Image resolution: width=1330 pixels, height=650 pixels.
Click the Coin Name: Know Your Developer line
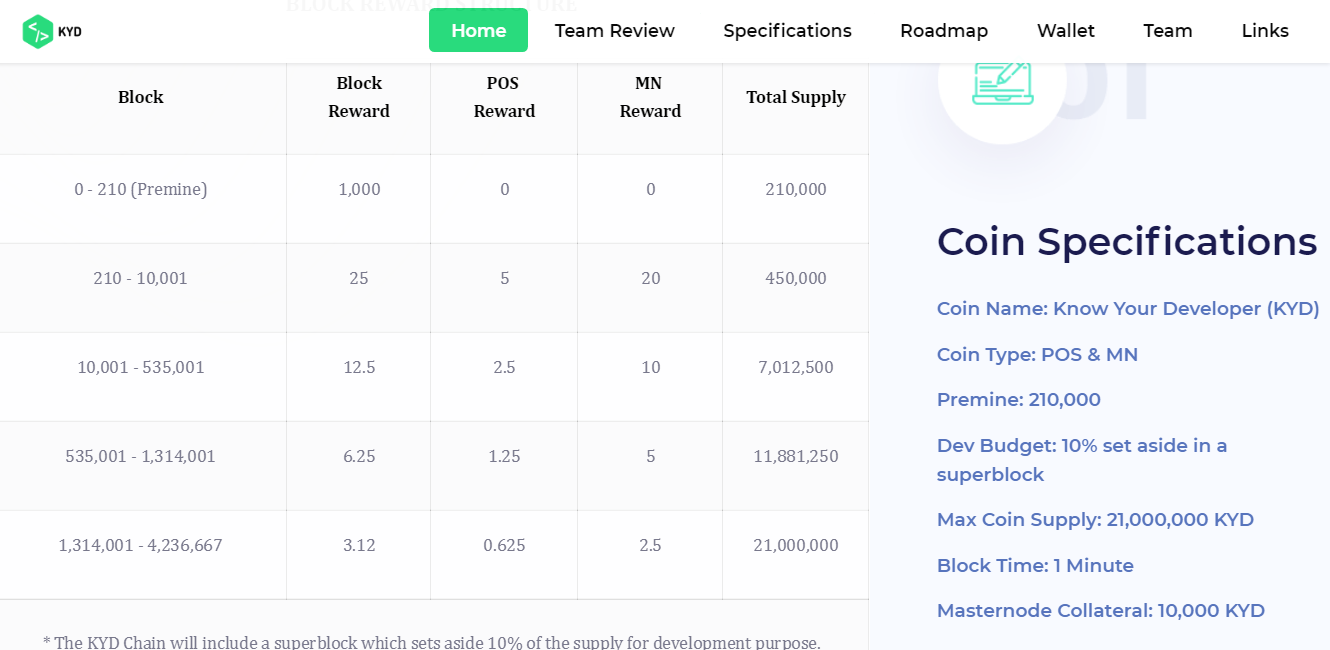[x=1128, y=309]
